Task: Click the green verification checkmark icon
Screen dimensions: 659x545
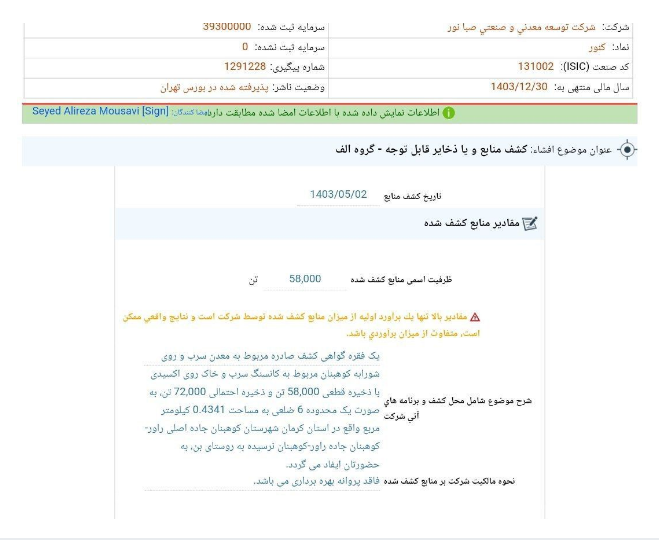Action: click(448, 113)
